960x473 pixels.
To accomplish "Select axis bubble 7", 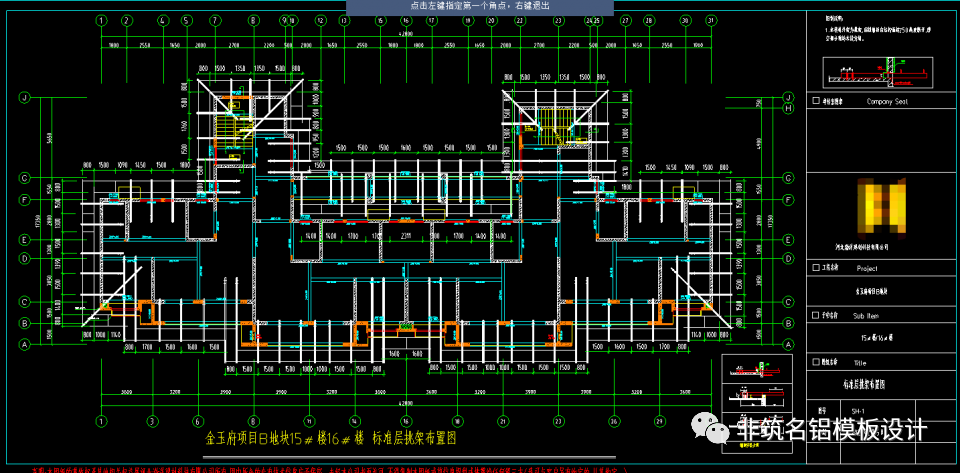I will coord(215,20).
